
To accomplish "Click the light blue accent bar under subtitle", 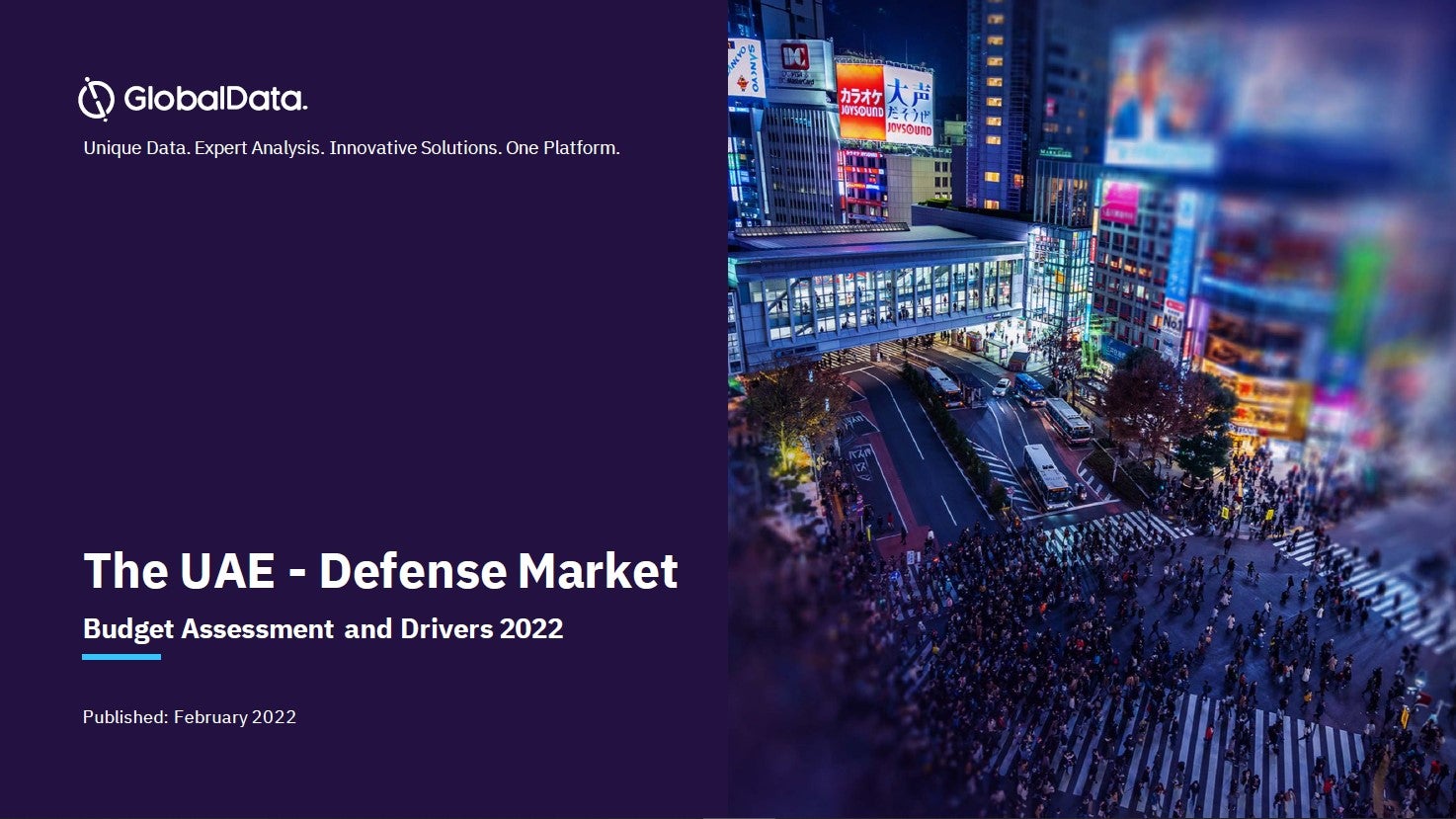I will point(121,657).
